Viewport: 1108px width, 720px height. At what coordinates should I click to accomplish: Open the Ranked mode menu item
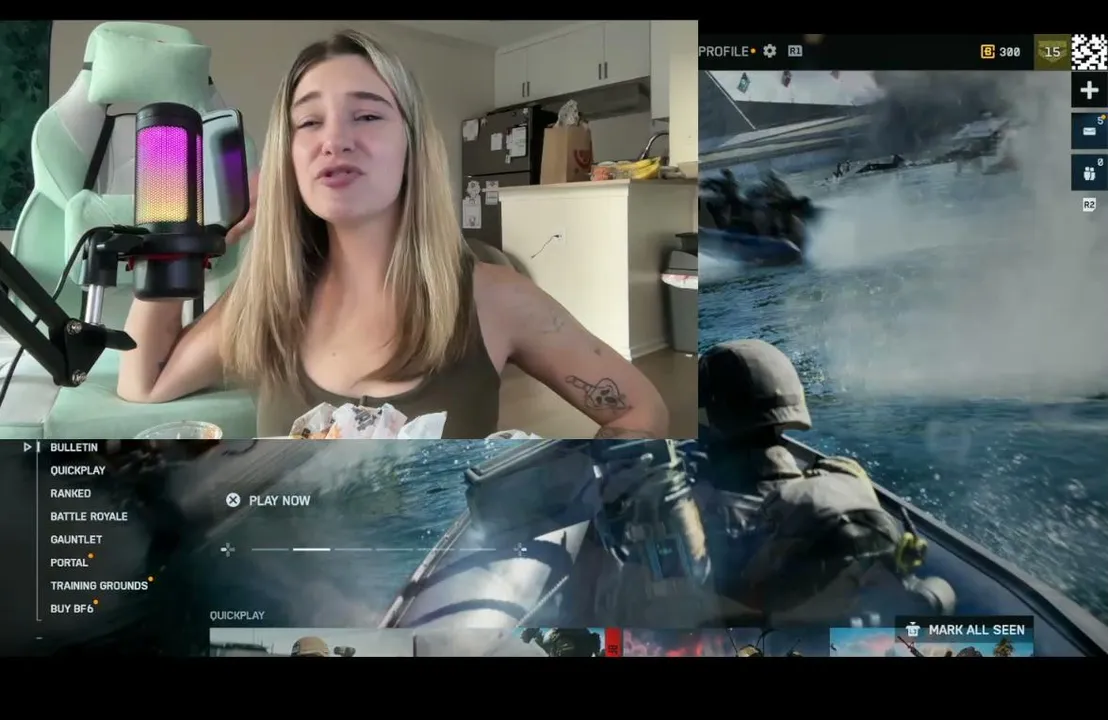(70, 493)
